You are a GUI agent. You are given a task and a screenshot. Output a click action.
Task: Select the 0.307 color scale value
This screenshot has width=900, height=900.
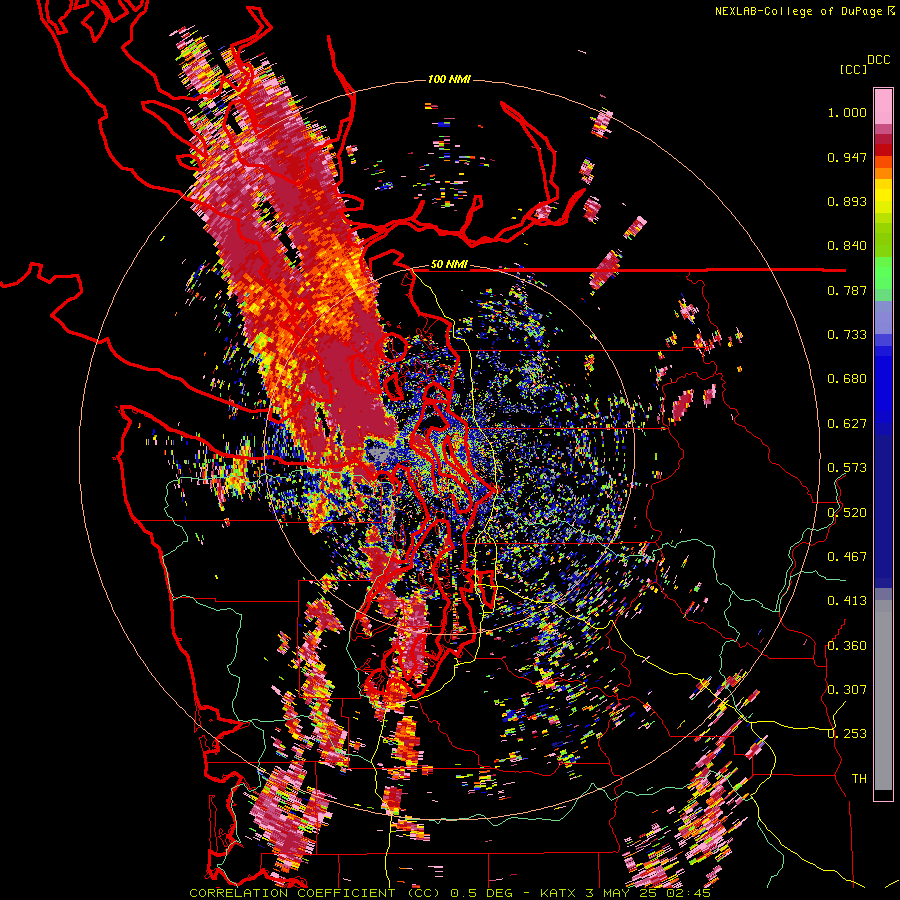(x=847, y=690)
